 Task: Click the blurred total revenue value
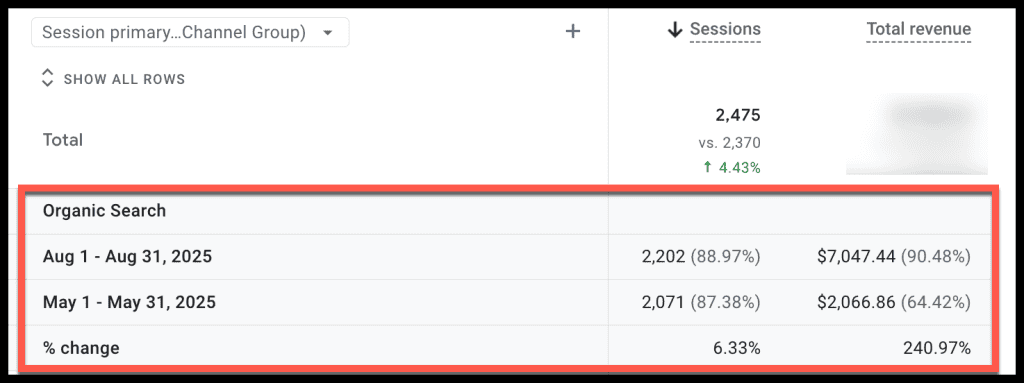(x=917, y=134)
